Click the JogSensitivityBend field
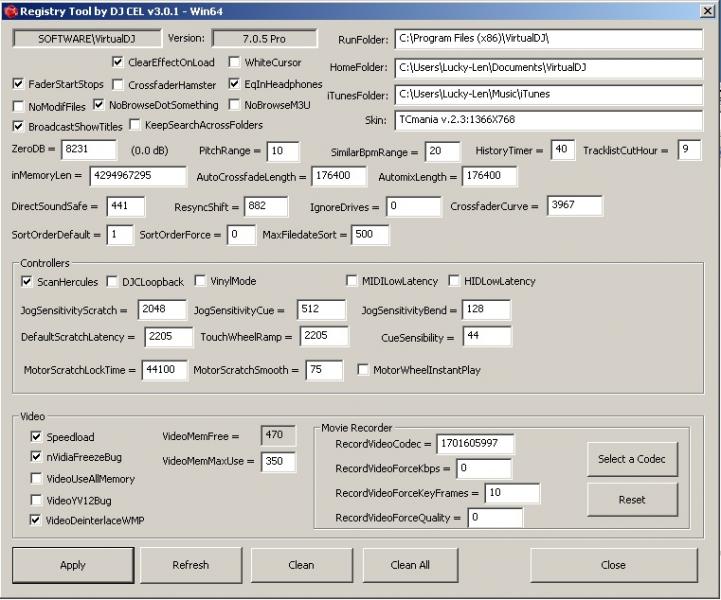Screen dimensions: 721x600 point(486,309)
